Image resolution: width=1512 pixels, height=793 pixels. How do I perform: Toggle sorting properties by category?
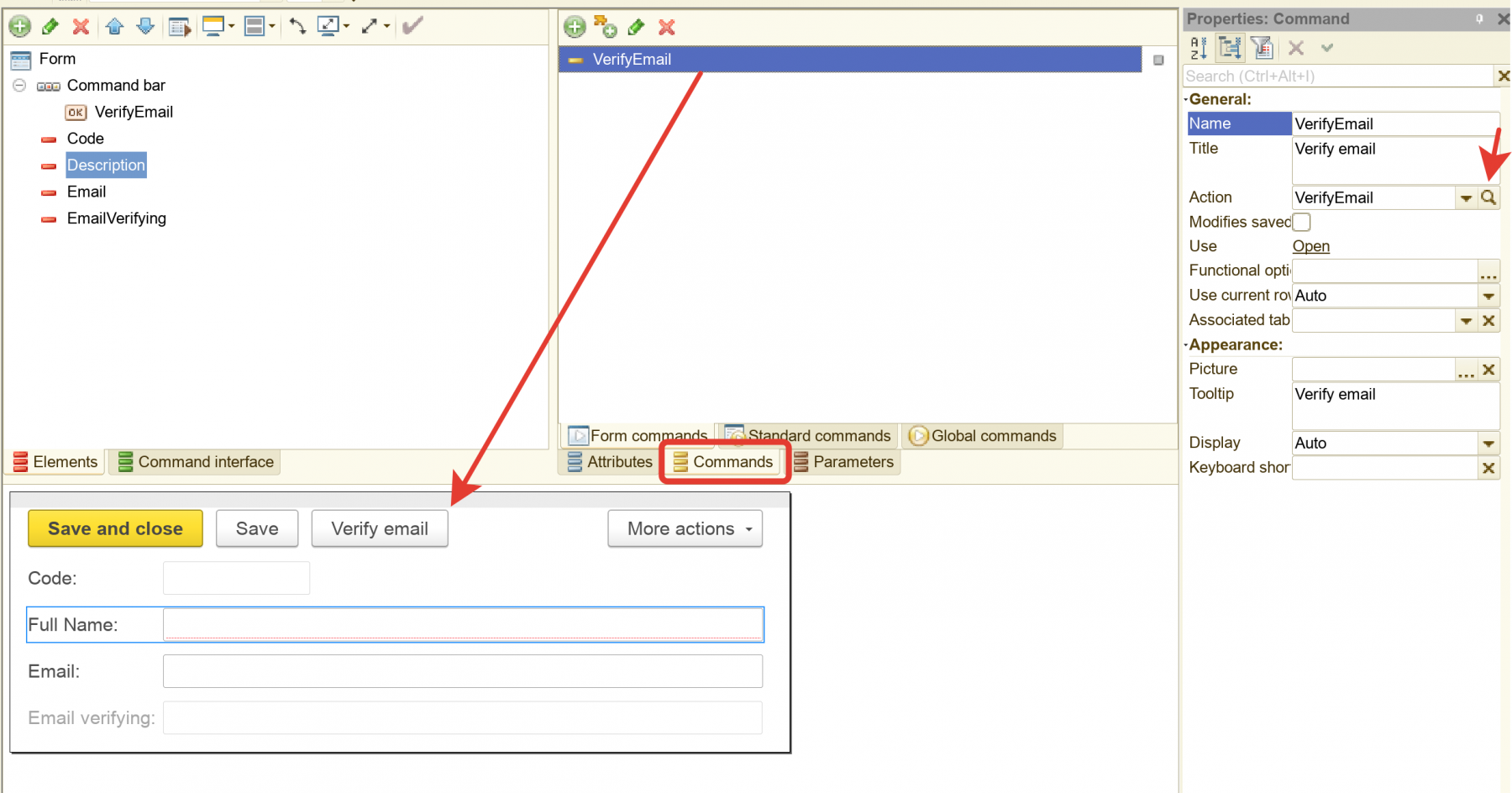[x=1231, y=48]
